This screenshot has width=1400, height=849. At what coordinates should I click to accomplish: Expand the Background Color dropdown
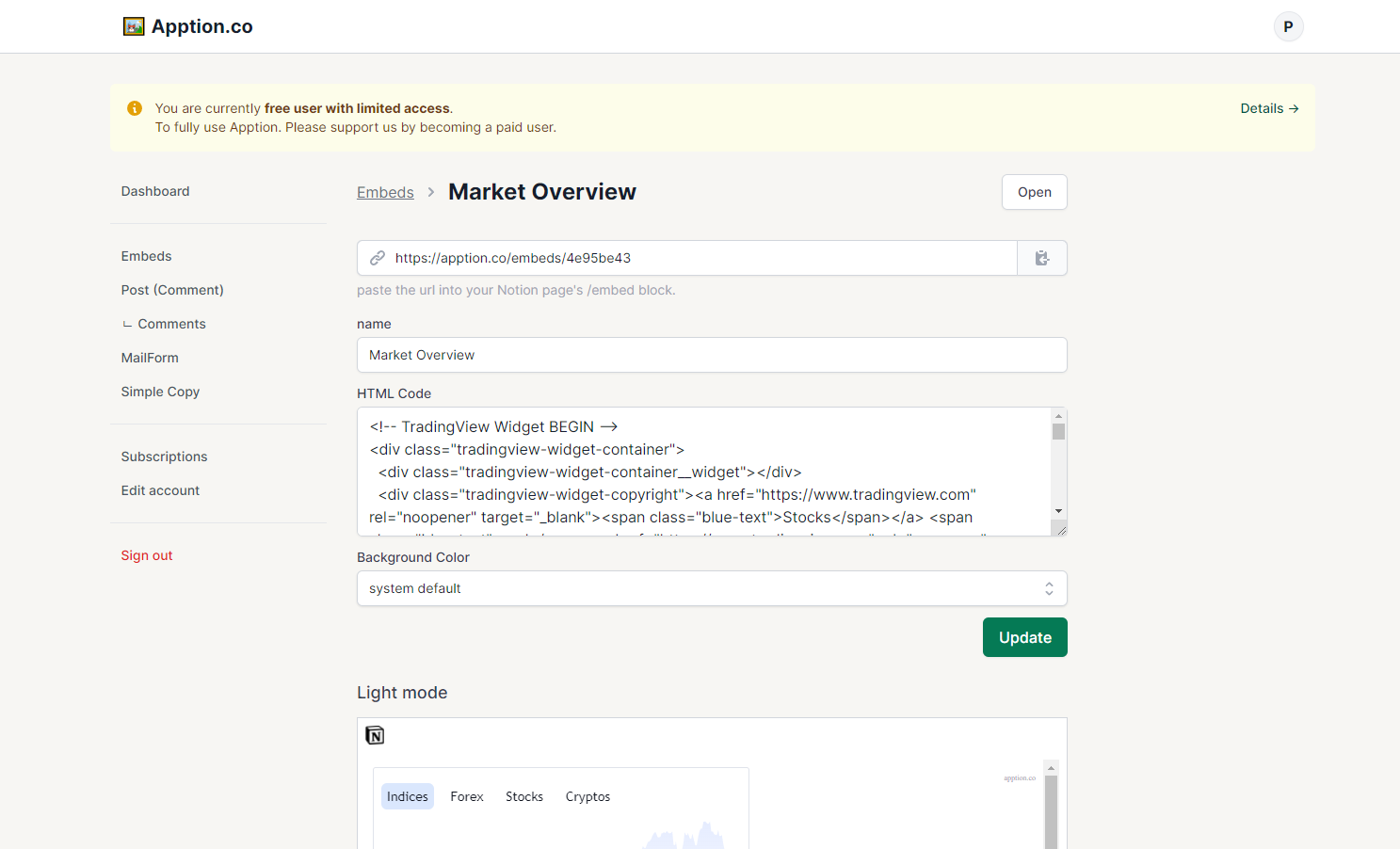[711, 588]
